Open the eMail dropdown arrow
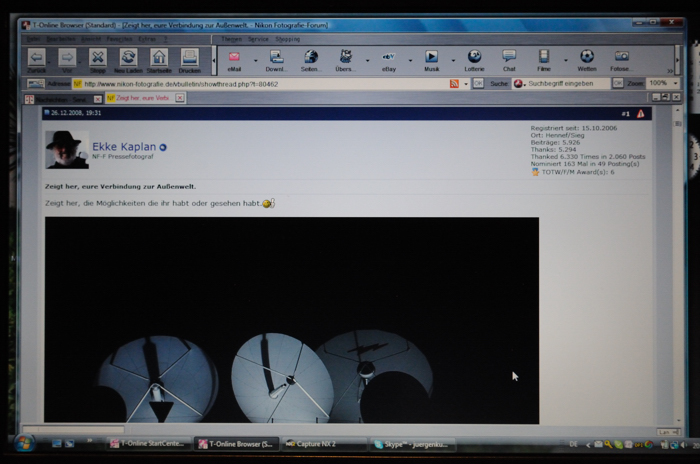Image resolution: width=700 pixels, height=464 pixels. 256,60
